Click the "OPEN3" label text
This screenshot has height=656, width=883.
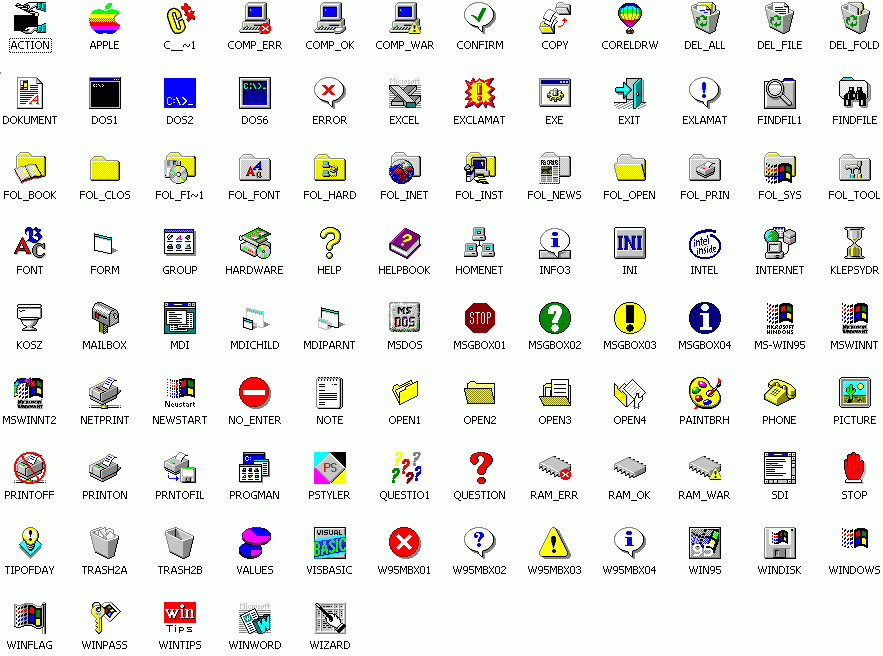[x=555, y=420]
